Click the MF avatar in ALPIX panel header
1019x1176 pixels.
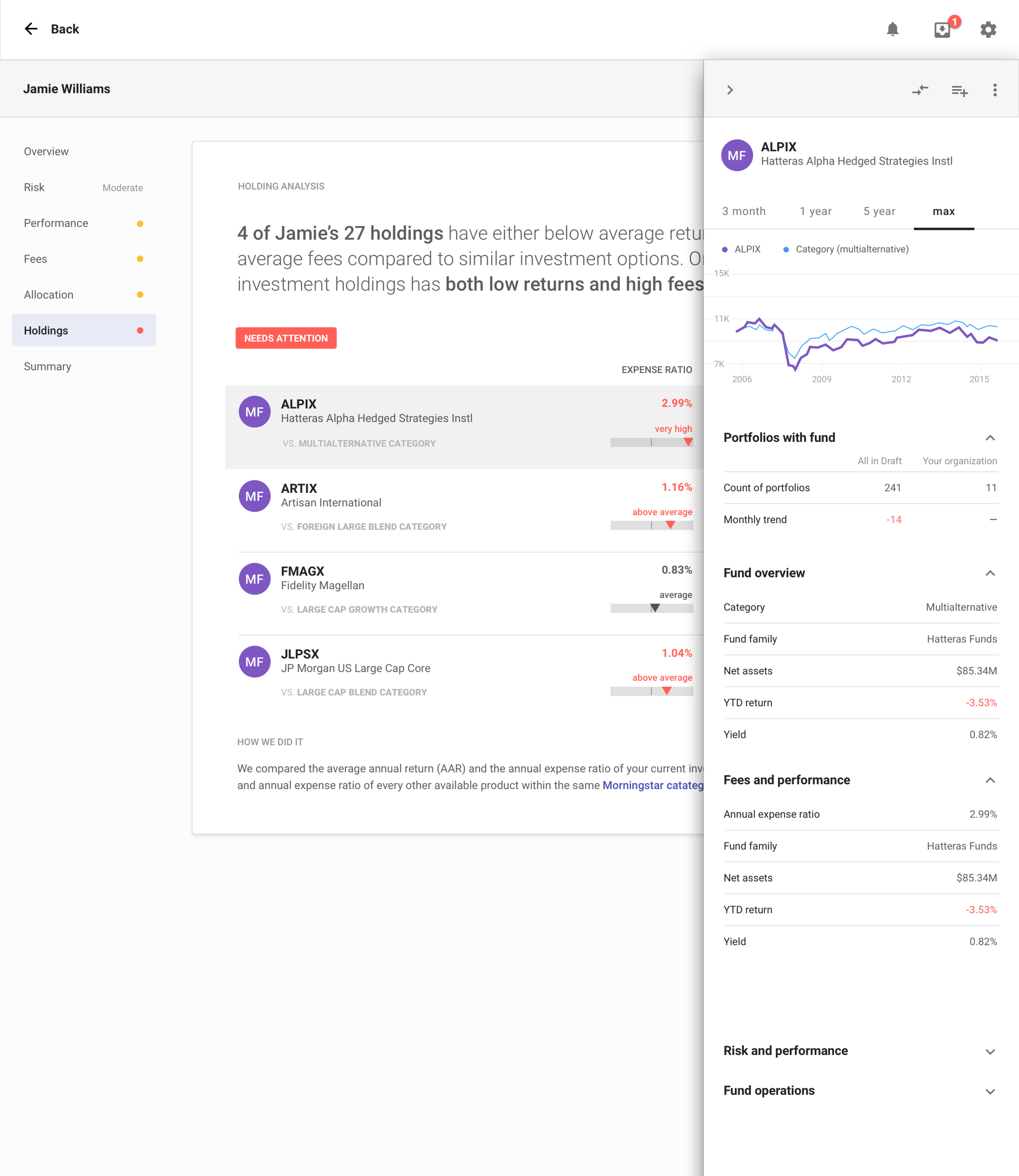tap(737, 155)
